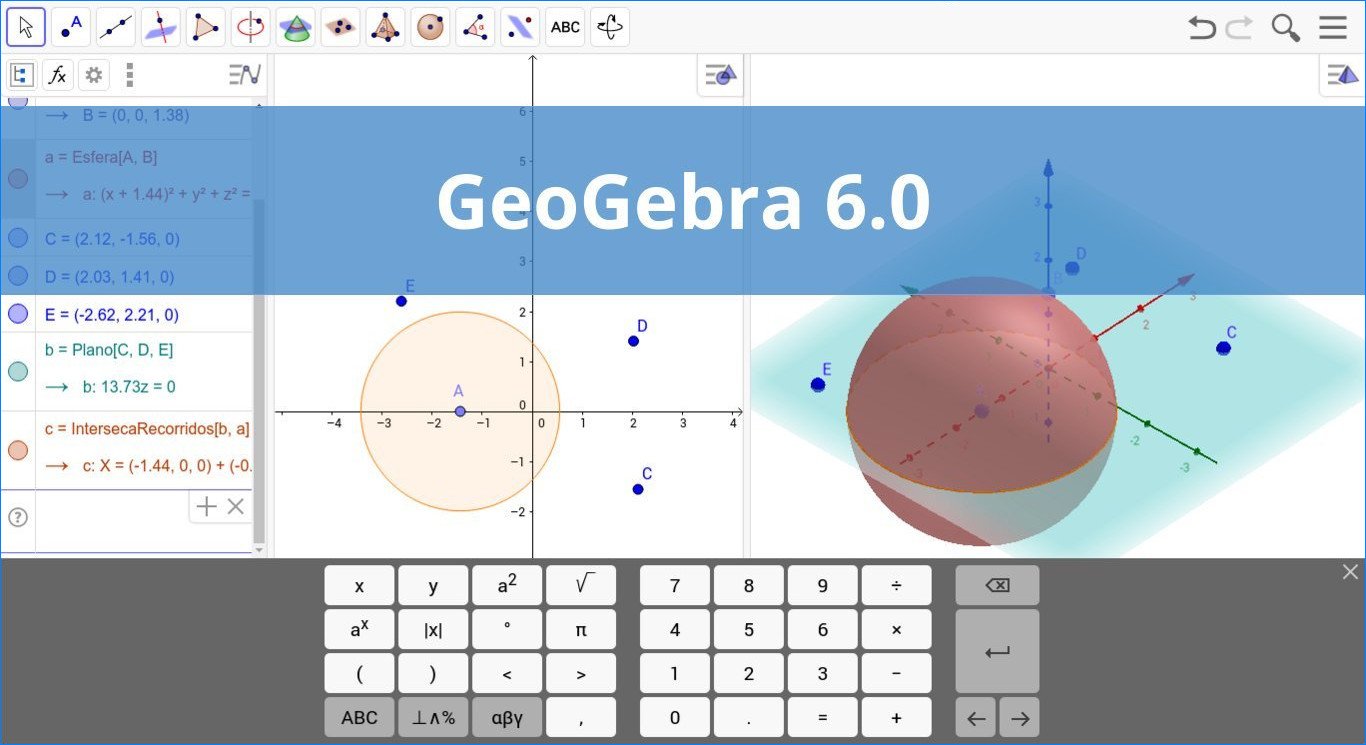The height and width of the screenshot is (745, 1366).
Task: Select the Move tool
Action: 25,27
